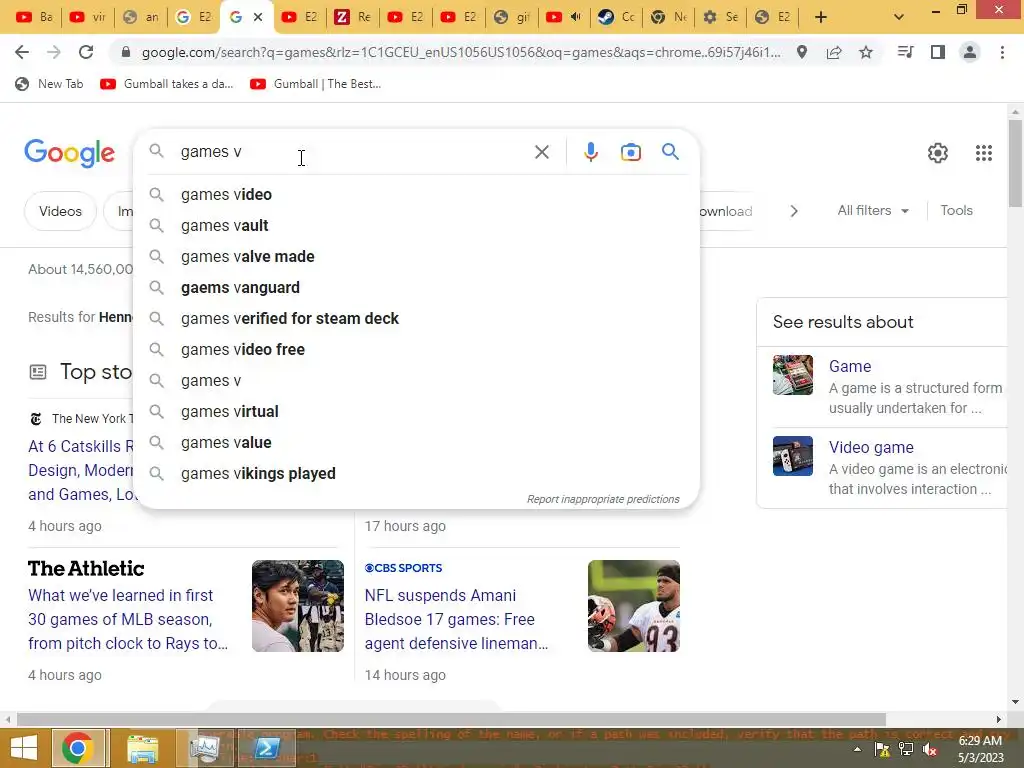Open File Explorer from taskbar
Viewport: 1024px width, 768px height.
[142, 748]
